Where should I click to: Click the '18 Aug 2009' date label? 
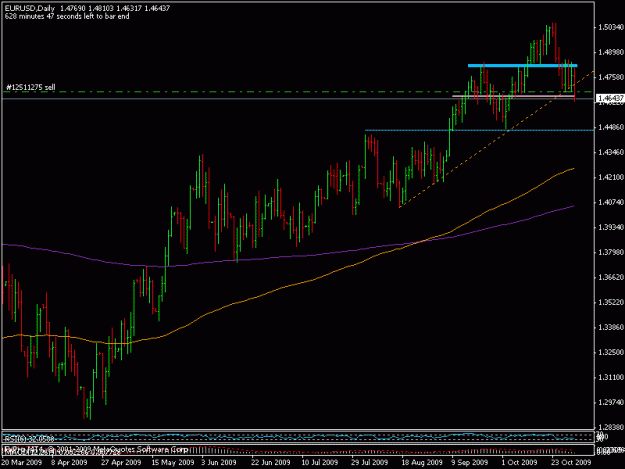coord(422,462)
